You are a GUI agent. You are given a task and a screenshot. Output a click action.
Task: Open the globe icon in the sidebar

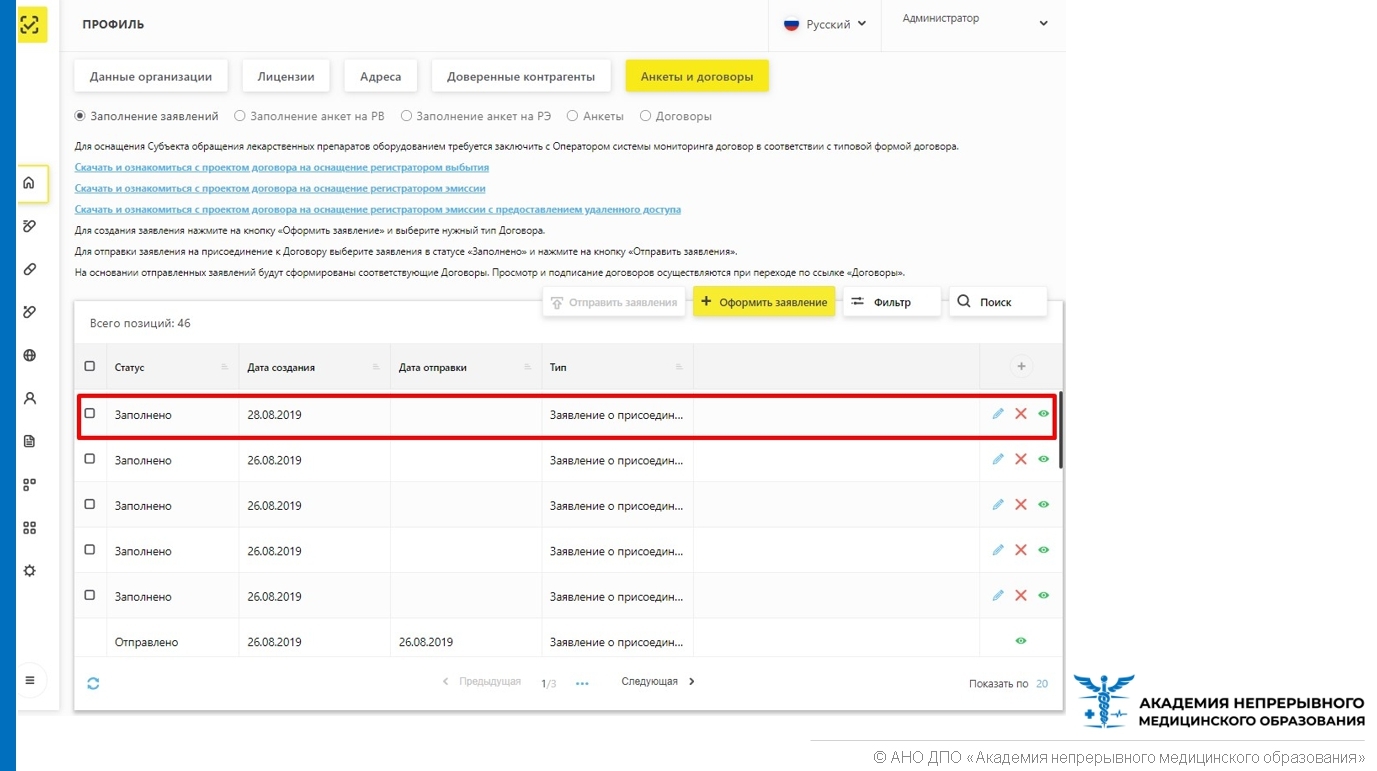(30, 355)
